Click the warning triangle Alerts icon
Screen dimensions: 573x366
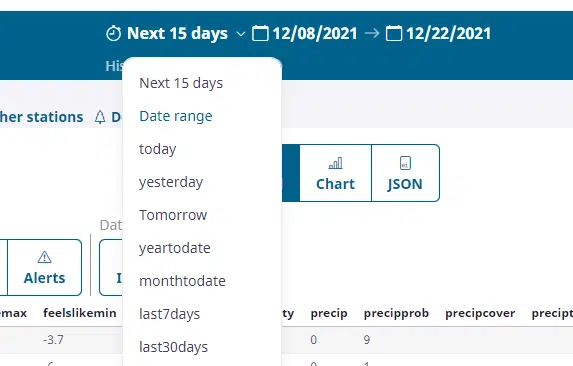tap(45, 257)
